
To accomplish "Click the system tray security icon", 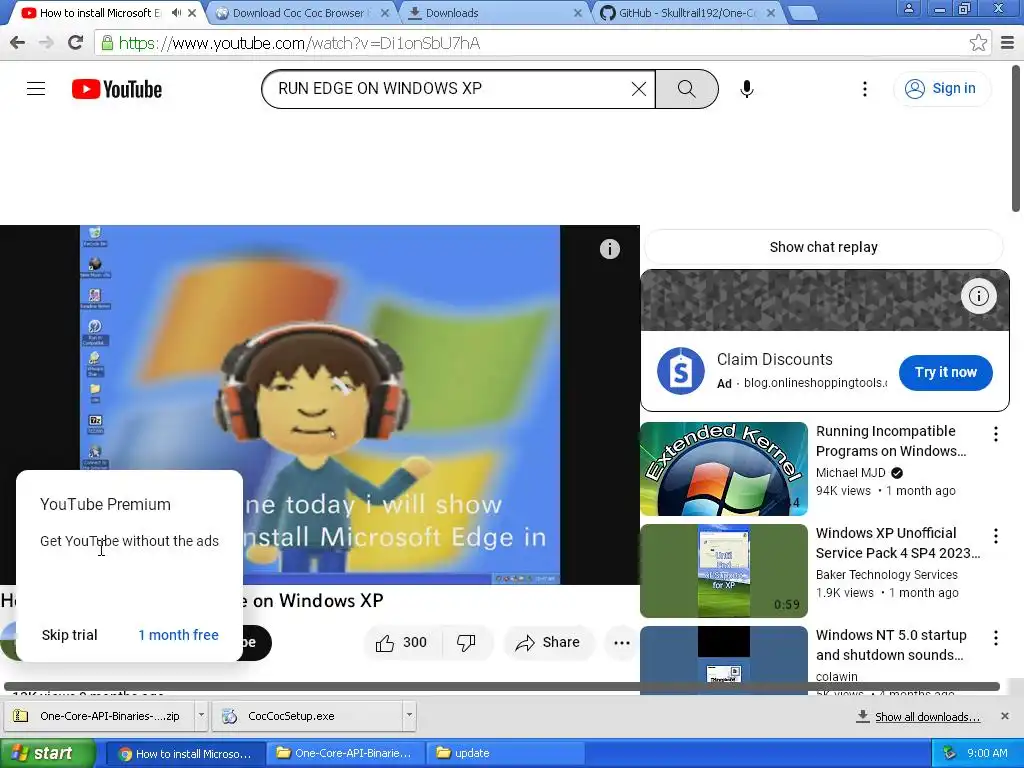I will [x=949, y=753].
